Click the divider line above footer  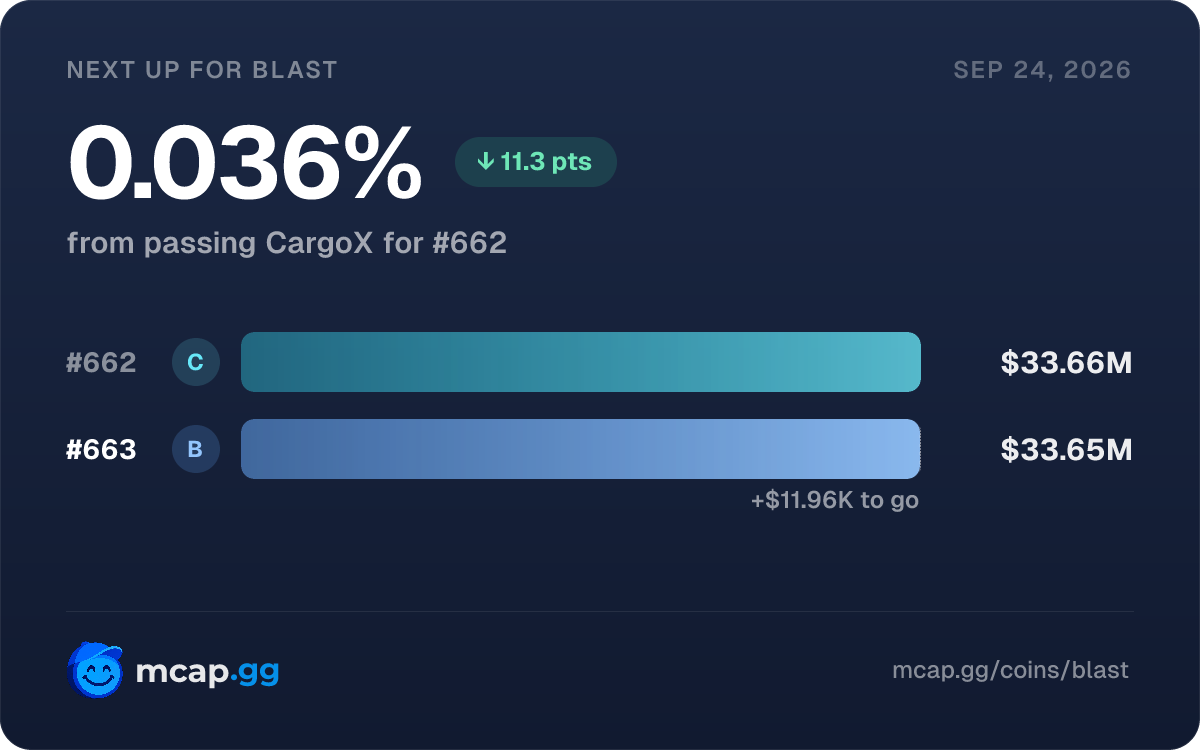[x=600, y=611]
